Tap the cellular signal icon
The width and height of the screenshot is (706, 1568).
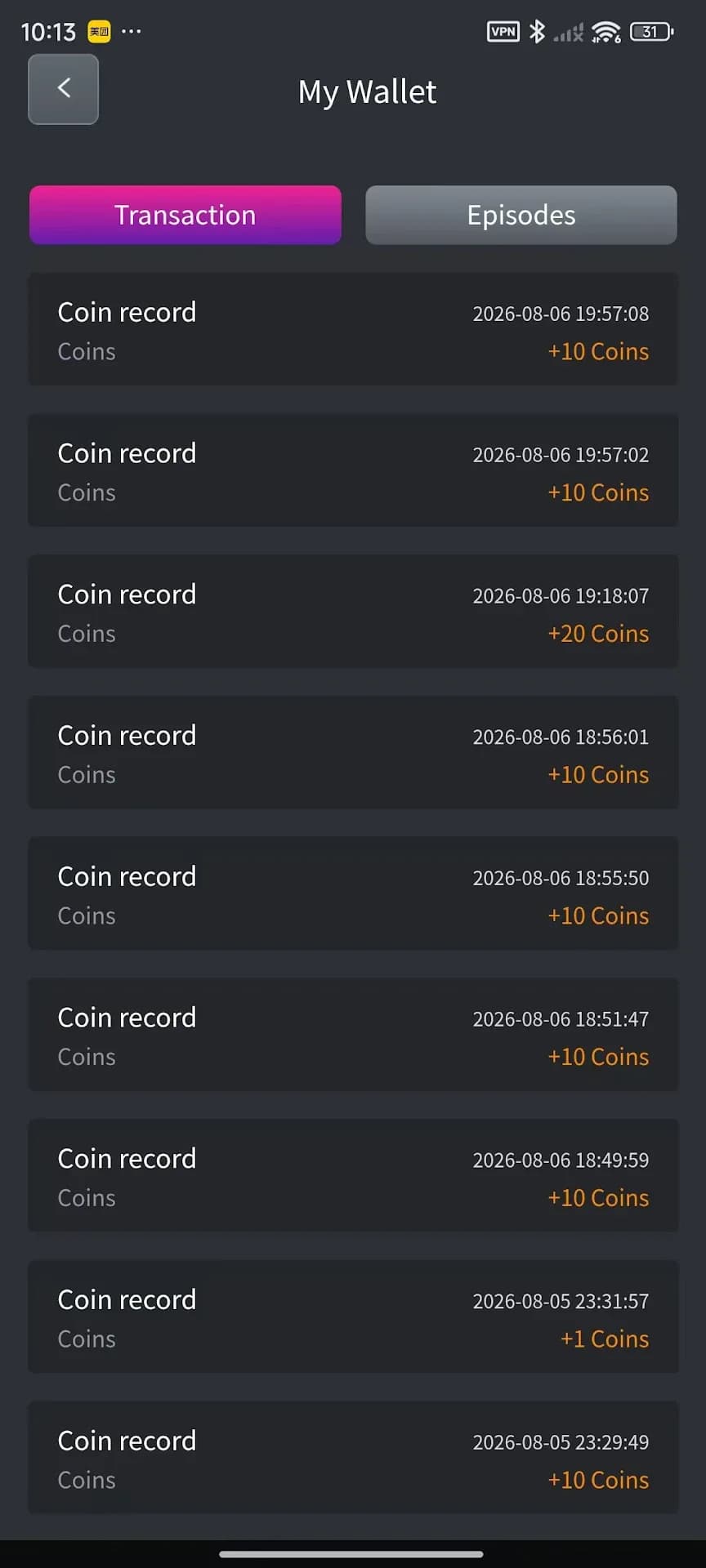569,33
